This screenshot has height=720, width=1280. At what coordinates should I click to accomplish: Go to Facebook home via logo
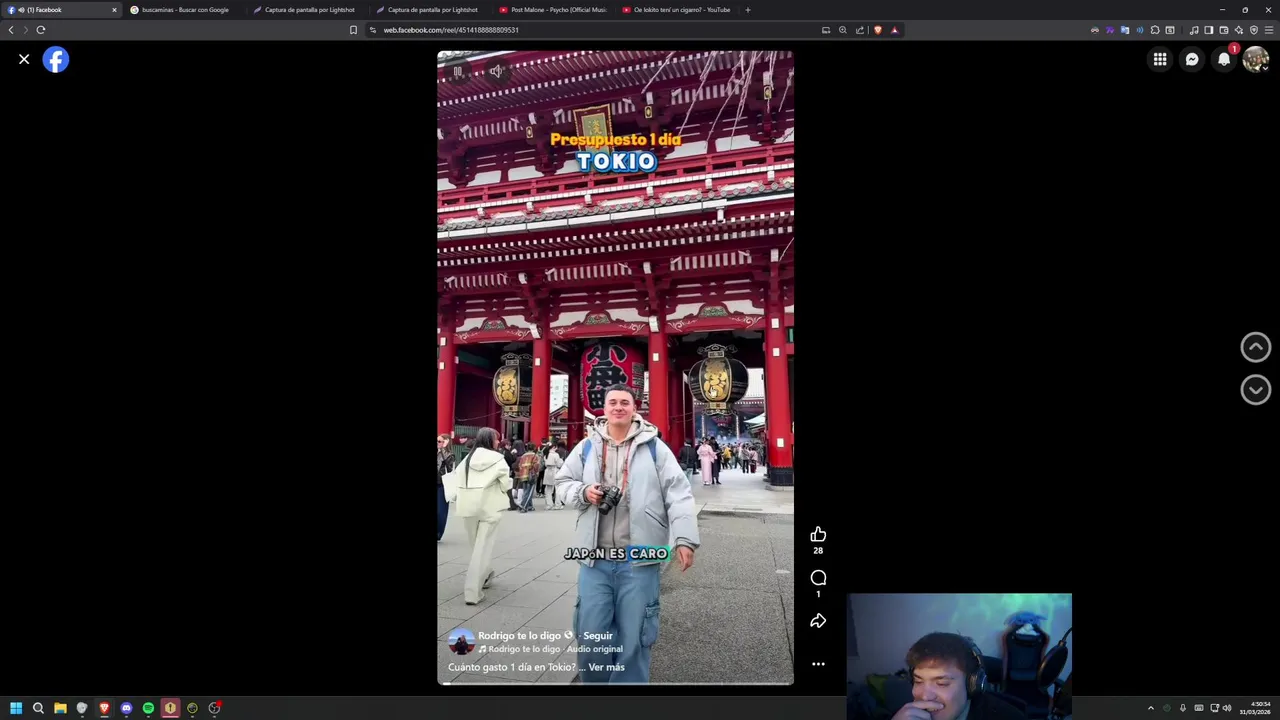tap(56, 60)
